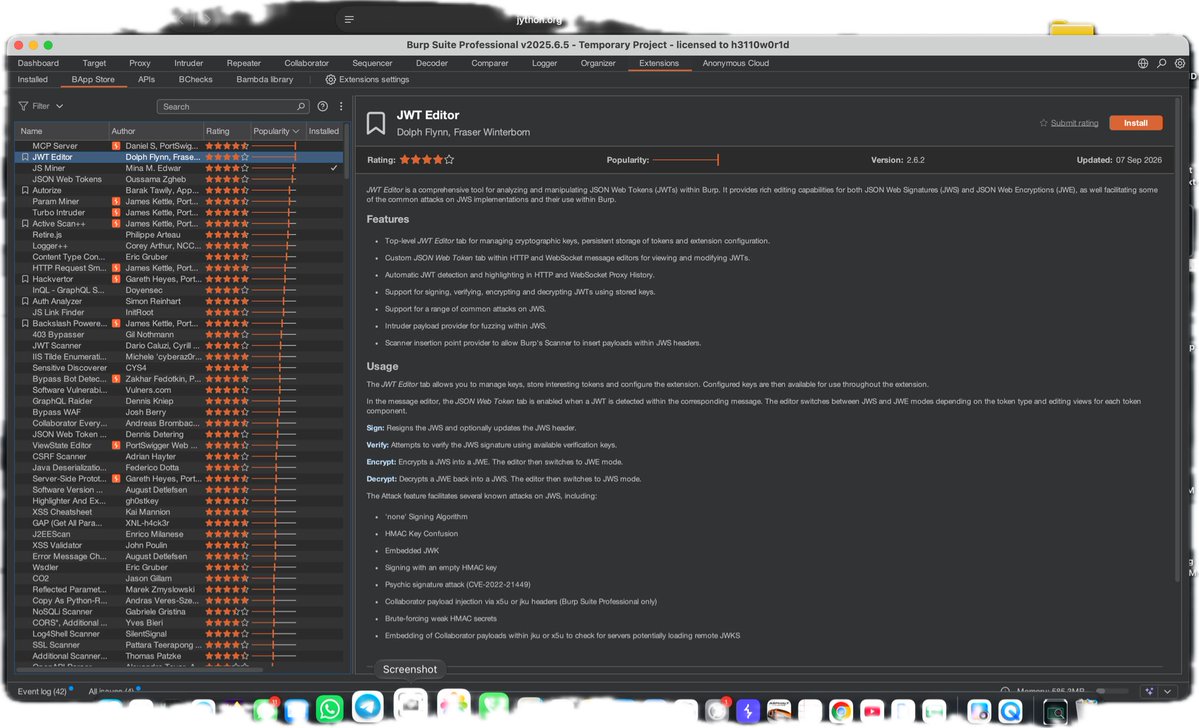Click the bookmark icon on Autorize row
1199x728 pixels.
click(25, 190)
